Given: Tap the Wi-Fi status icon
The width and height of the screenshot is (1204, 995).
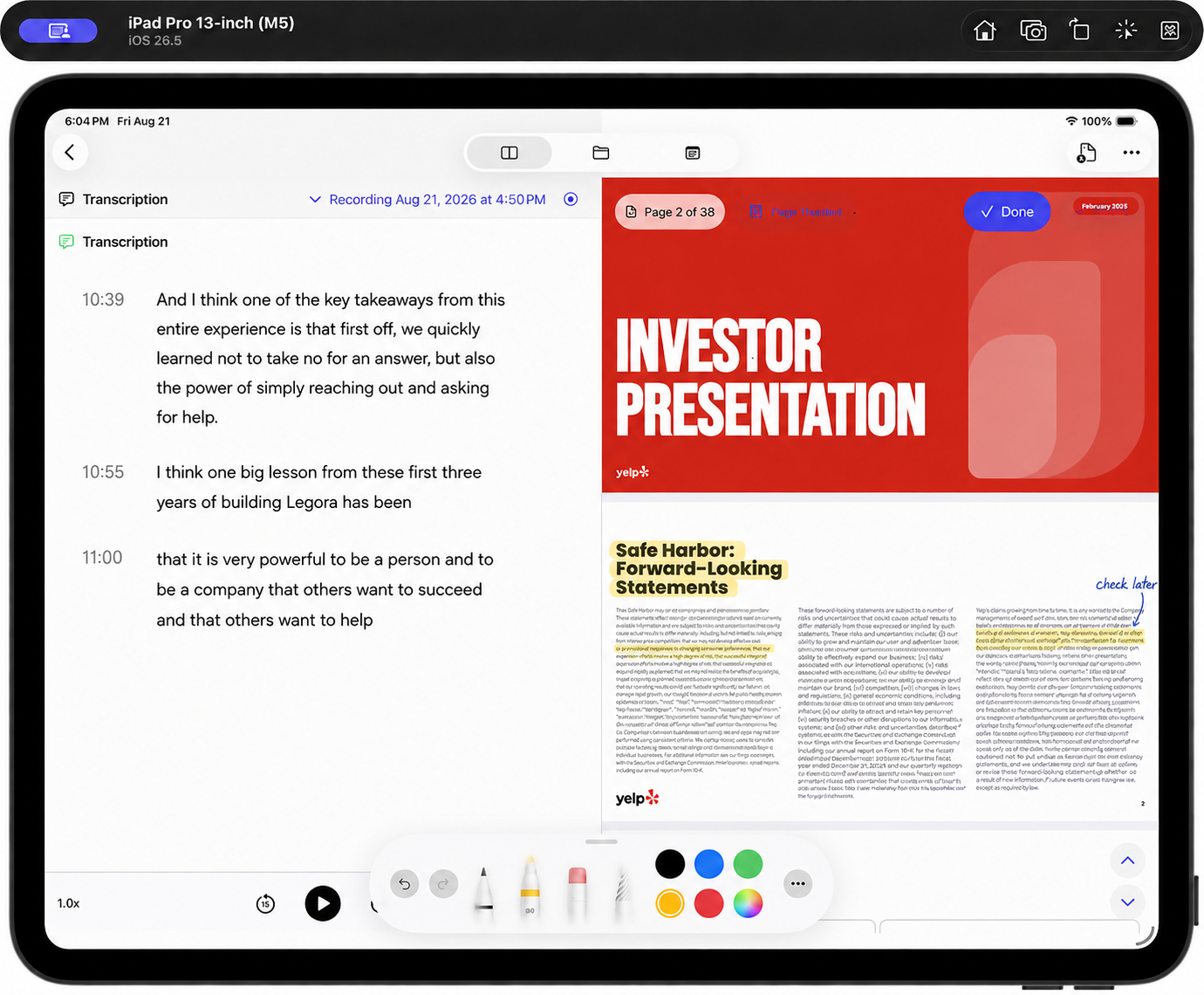Looking at the screenshot, I should click(x=1071, y=121).
